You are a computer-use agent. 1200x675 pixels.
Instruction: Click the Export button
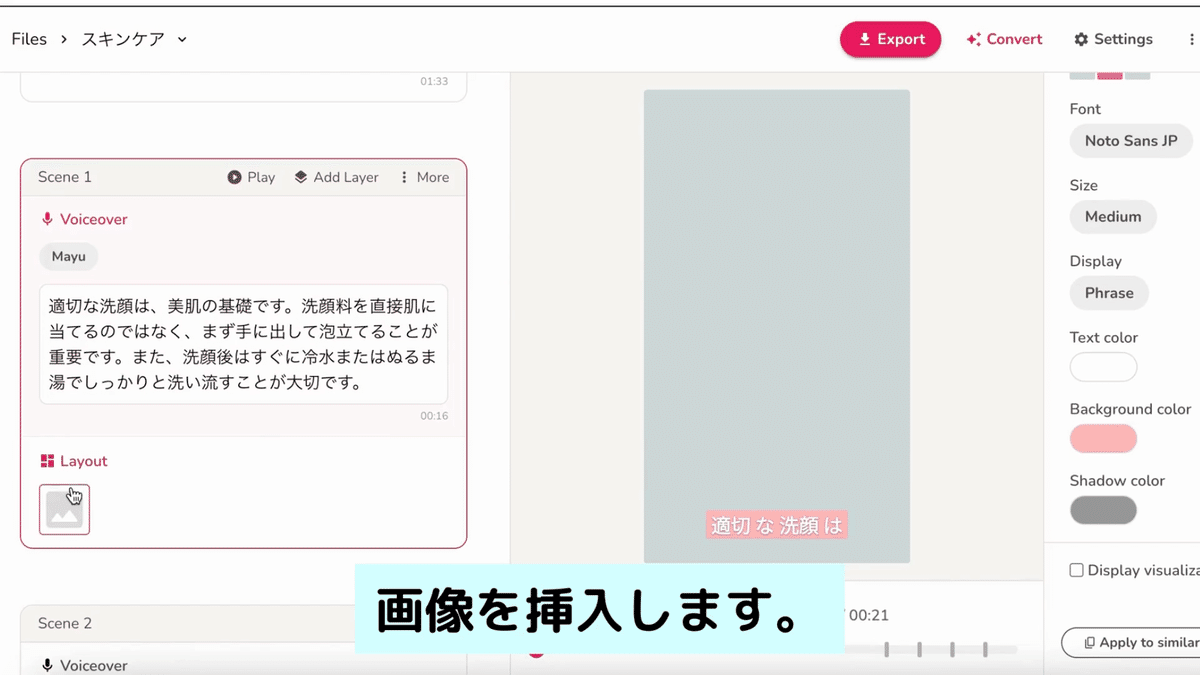coord(890,39)
